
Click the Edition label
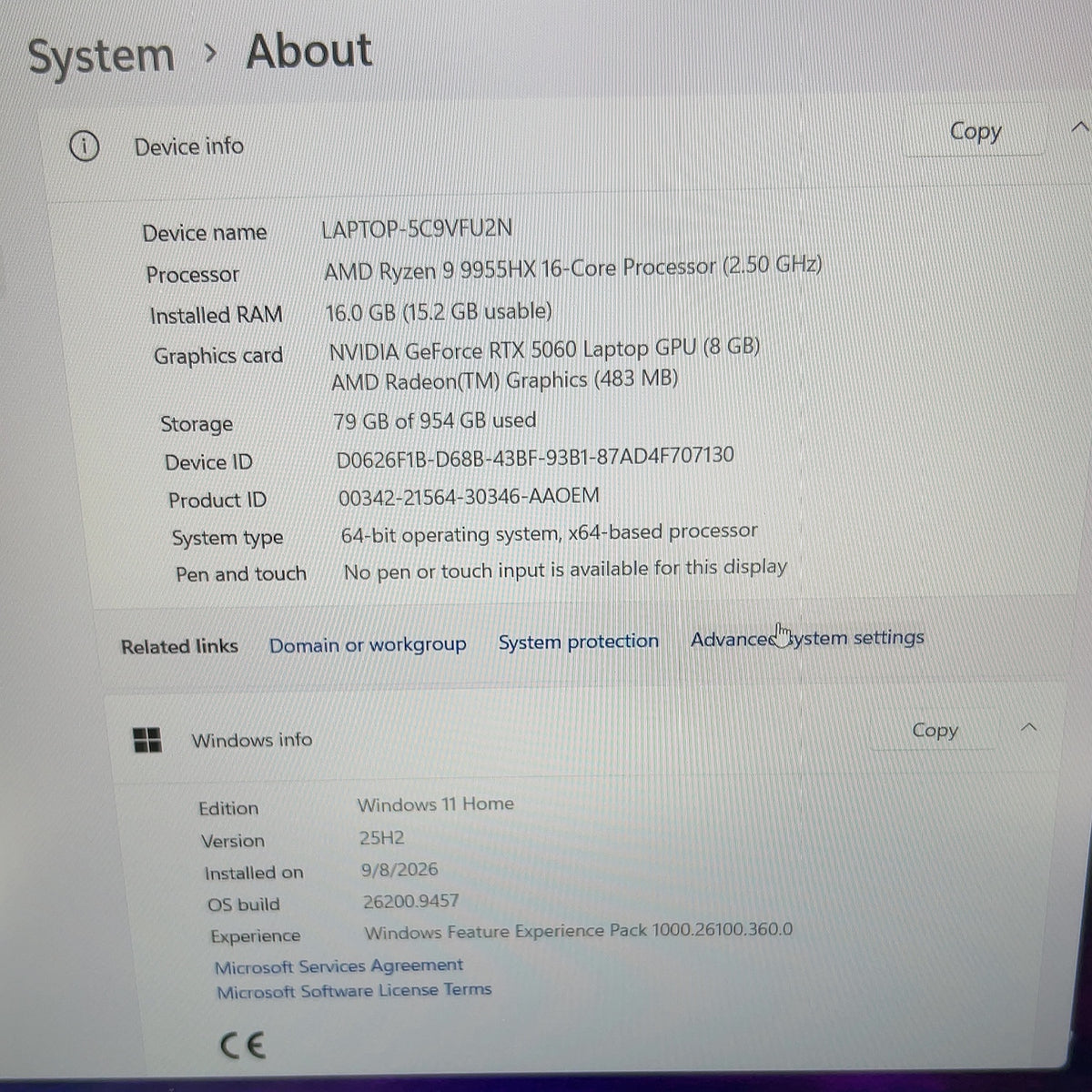click(228, 808)
